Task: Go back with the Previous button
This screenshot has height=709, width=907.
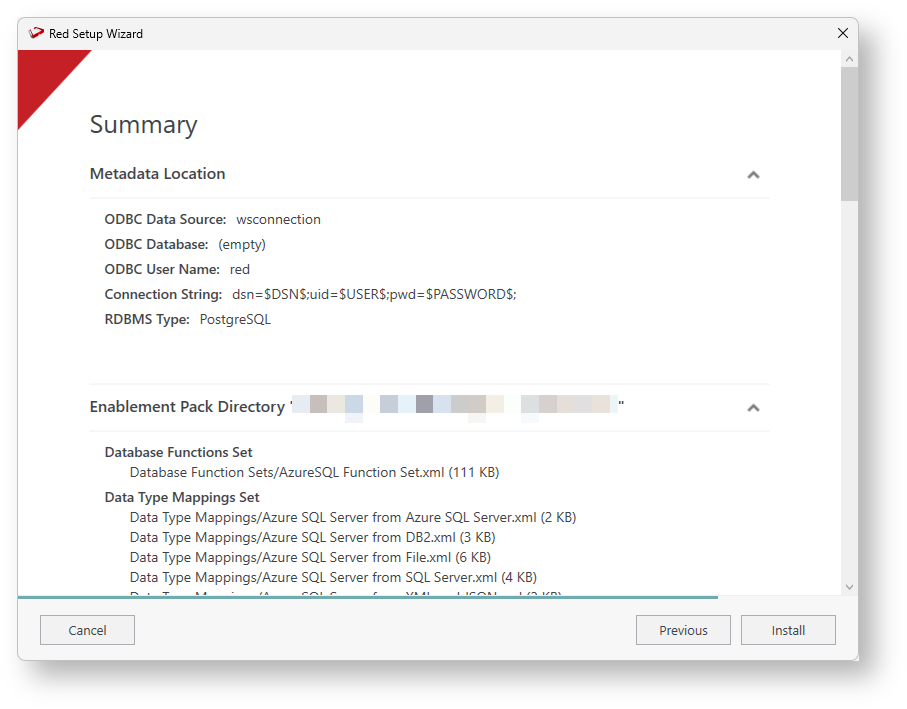Action: [x=683, y=630]
